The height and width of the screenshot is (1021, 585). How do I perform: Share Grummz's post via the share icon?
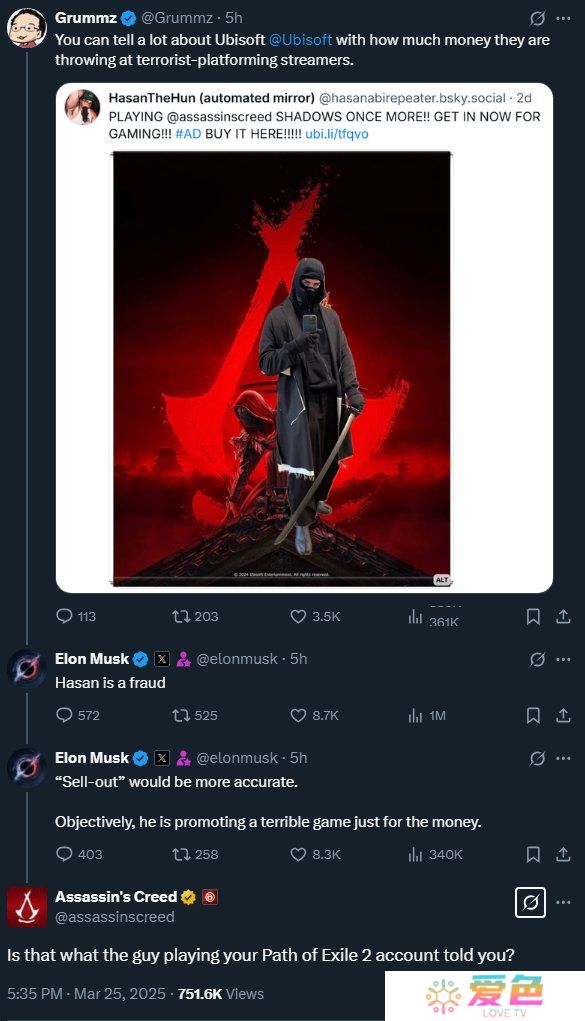[564, 616]
